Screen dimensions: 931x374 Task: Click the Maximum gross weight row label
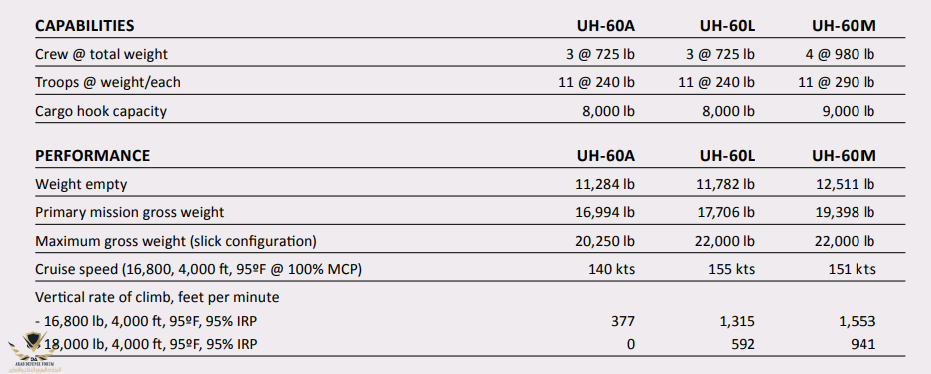pyautogui.click(x=176, y=241)
